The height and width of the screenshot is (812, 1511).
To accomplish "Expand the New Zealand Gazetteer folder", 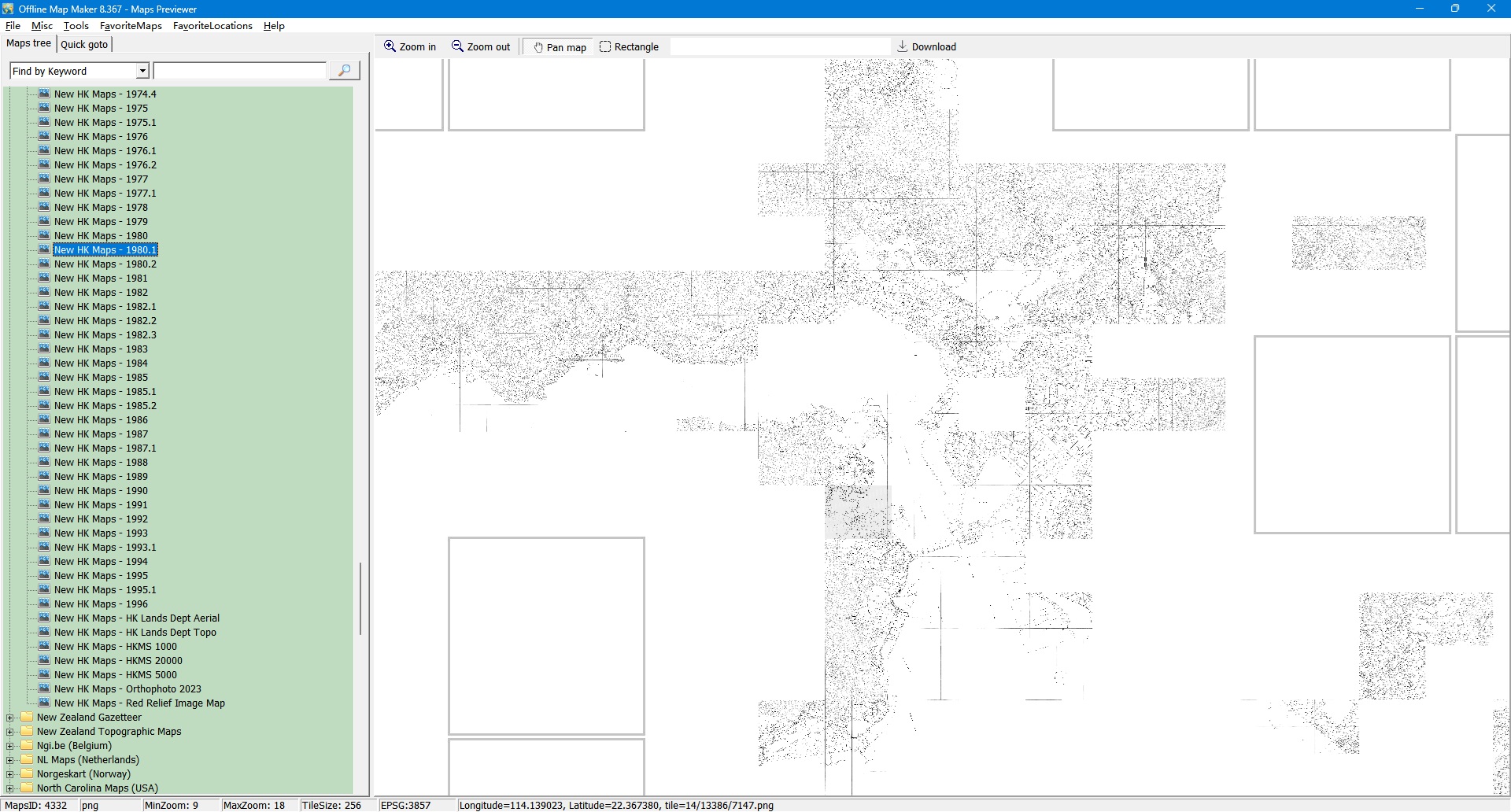I will point(10,718).
